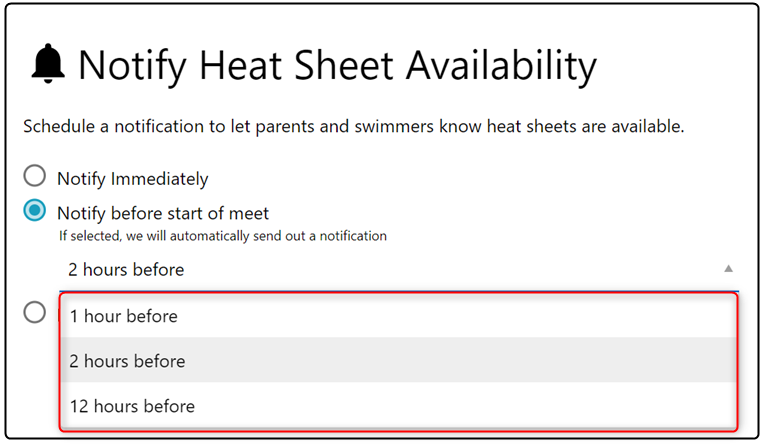763x446 pixels.
Task: Click 'Notify before start of meet' label
Action: click(162, 213)
